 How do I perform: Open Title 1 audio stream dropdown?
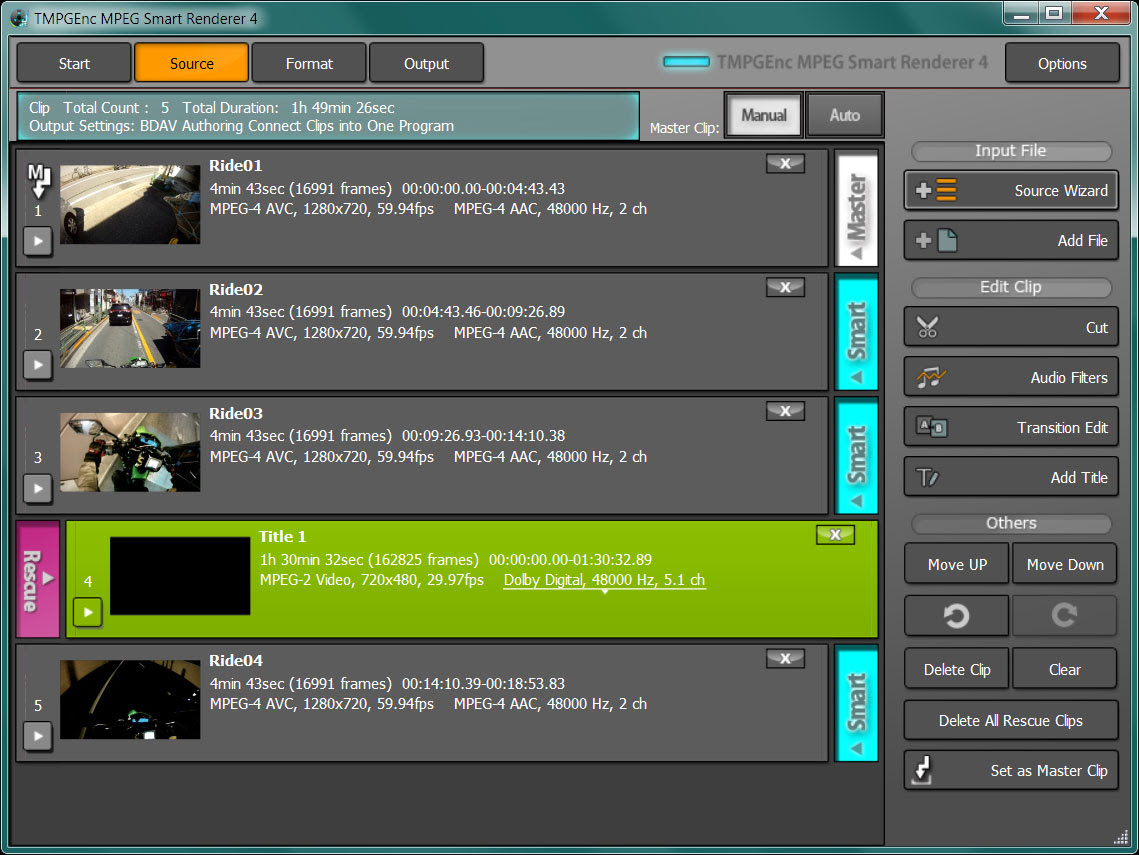coord(604,580)
